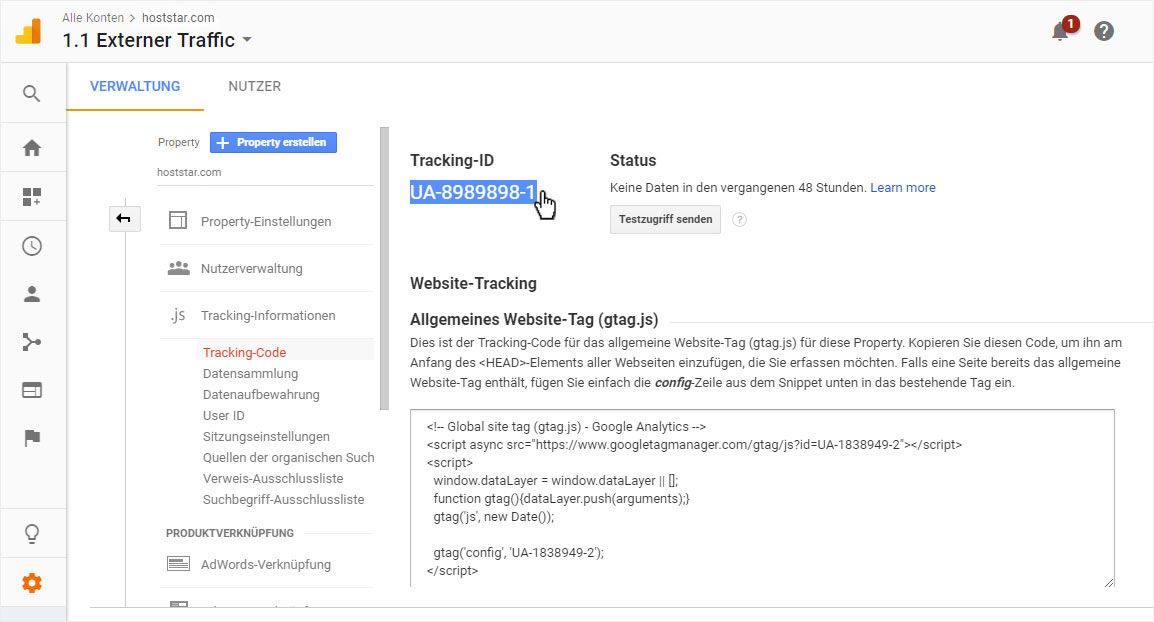Screen dimensions: 1154x622
Task: Grab the code box resize handle
Action: [1109, 582]
